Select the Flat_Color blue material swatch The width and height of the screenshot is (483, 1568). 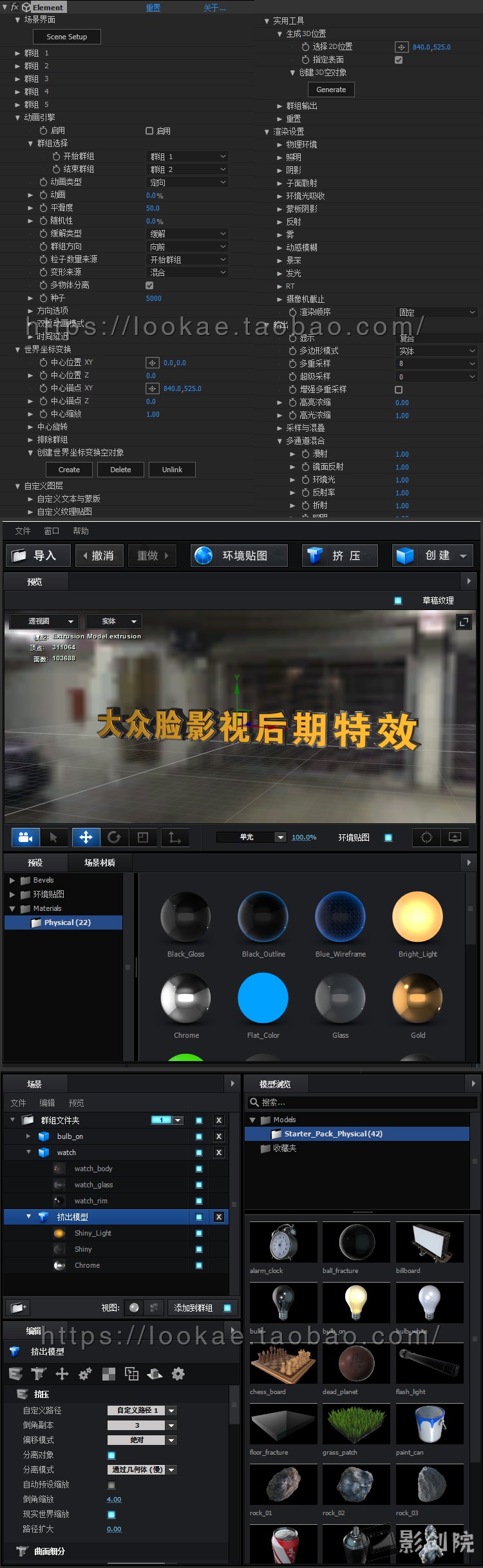pyautogui.click(x=263, y=998)
